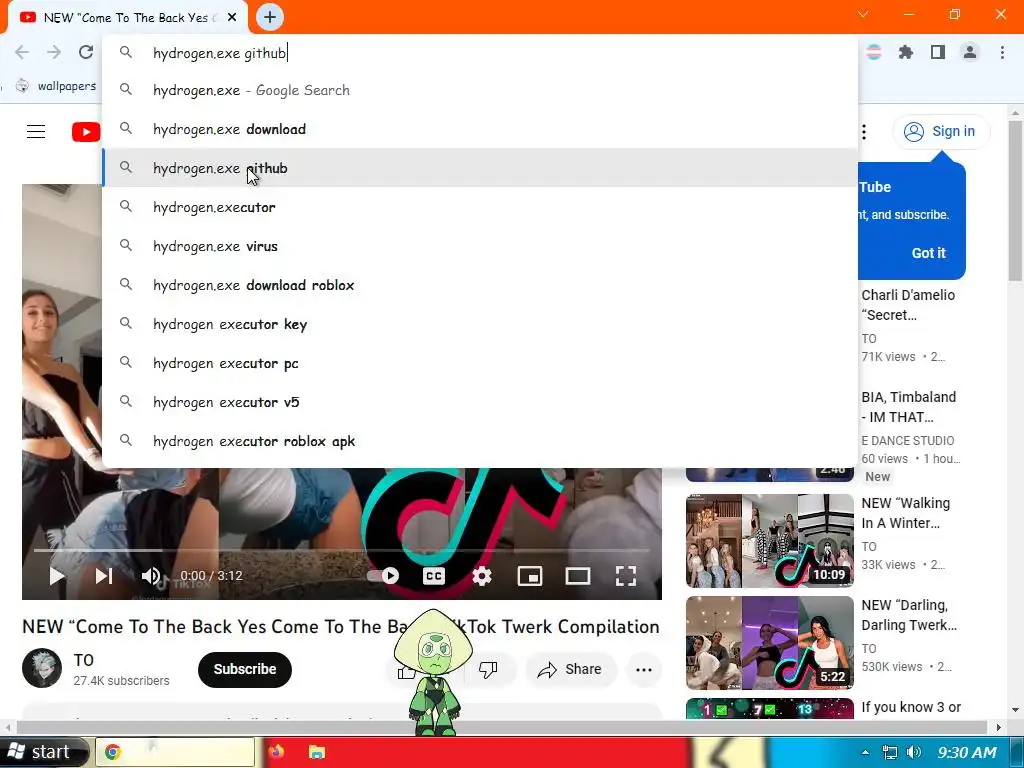Screen dimensions: 1024x768
Task: Skip to the next video
Action: click(x=104, y=575)
